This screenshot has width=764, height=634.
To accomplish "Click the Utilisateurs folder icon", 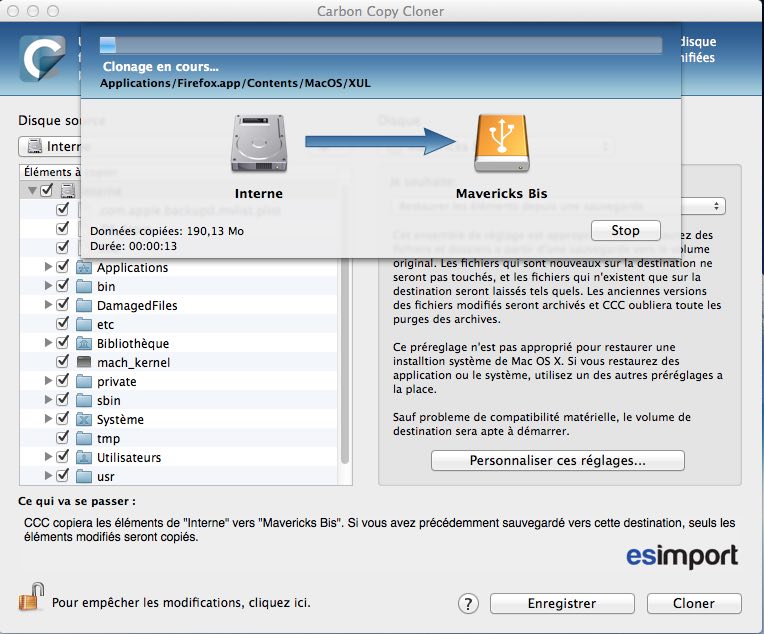I will tap(84, 457).
